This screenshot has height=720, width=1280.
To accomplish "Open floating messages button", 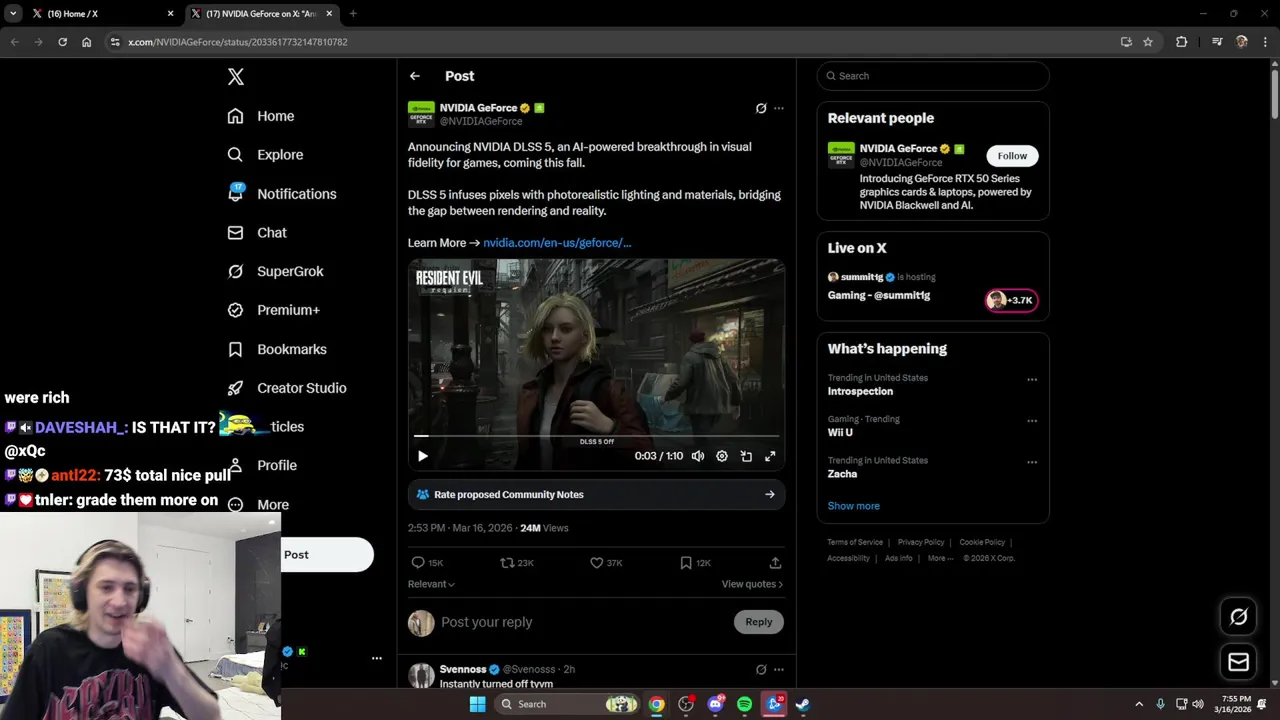I will (x=1238, y=662).
